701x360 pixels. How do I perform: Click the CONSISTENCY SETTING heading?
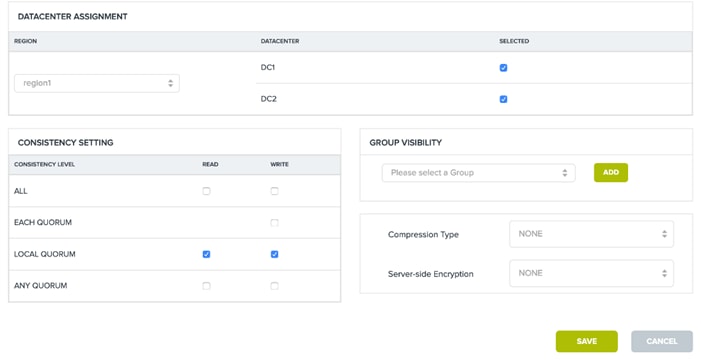click(65, 143)
